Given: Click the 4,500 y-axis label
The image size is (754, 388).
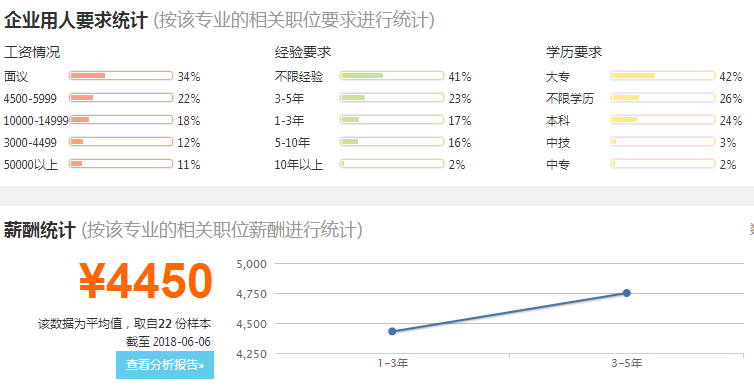Looking at the screenshot, I should 251,324.
